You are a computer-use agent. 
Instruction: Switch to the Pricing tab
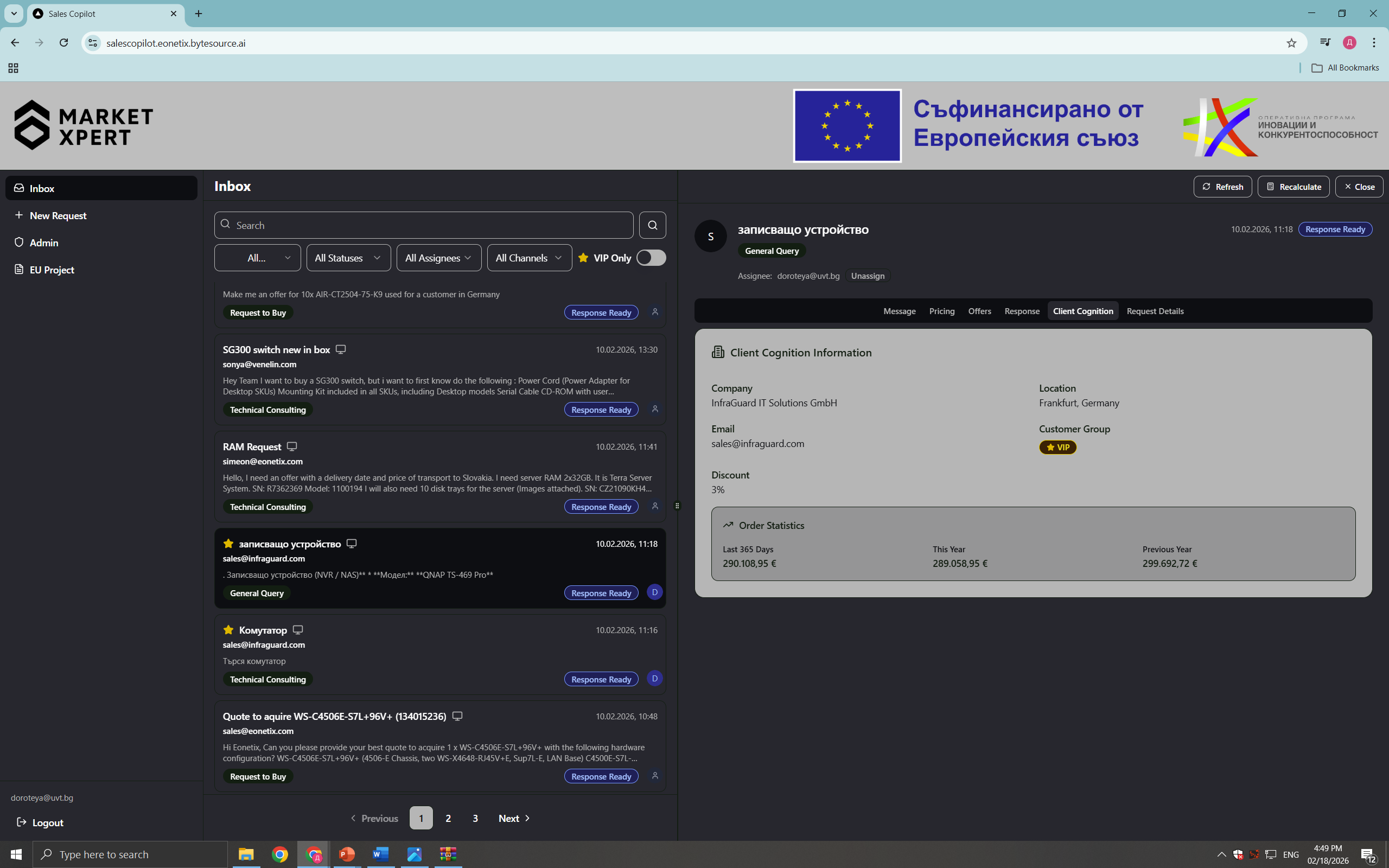(x=941, y=311)
